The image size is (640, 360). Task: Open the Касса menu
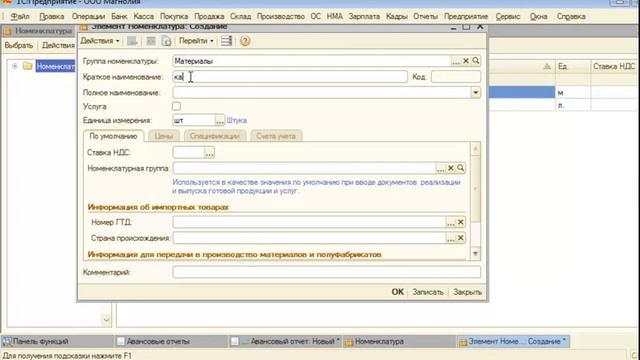(144, 17)
